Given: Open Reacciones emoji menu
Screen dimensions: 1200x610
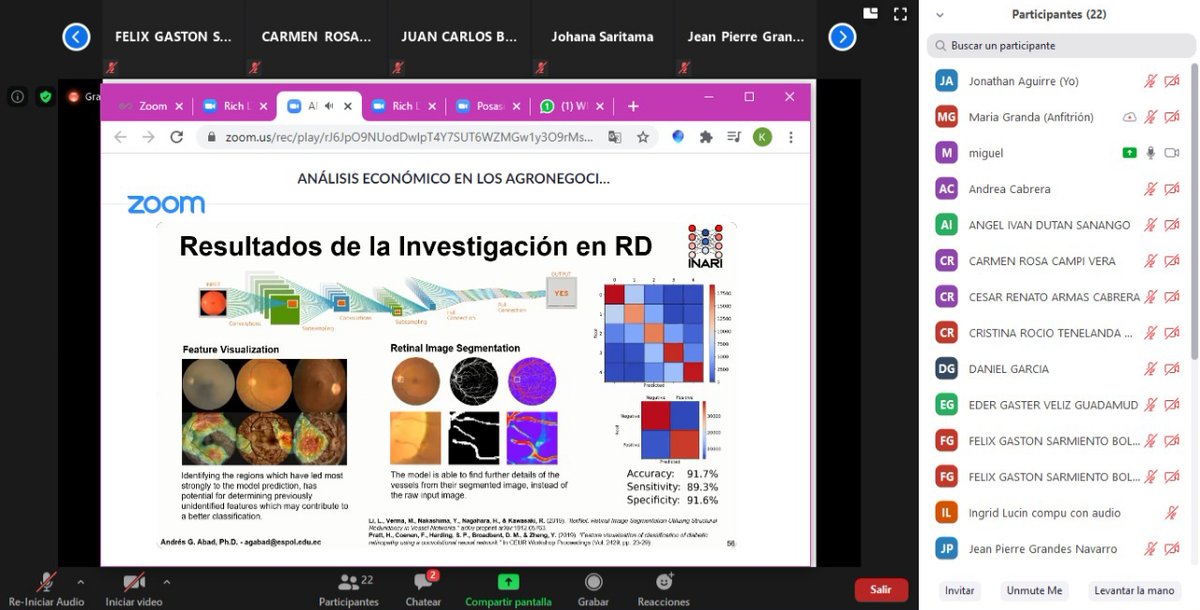Looking at the screenshot, I should (x=664, y=588).
